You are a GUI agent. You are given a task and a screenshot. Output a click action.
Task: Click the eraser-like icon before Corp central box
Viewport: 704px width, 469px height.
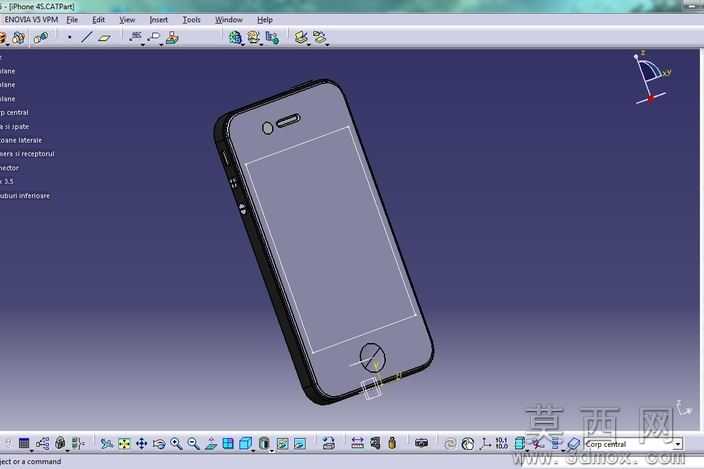click(573, 444)
